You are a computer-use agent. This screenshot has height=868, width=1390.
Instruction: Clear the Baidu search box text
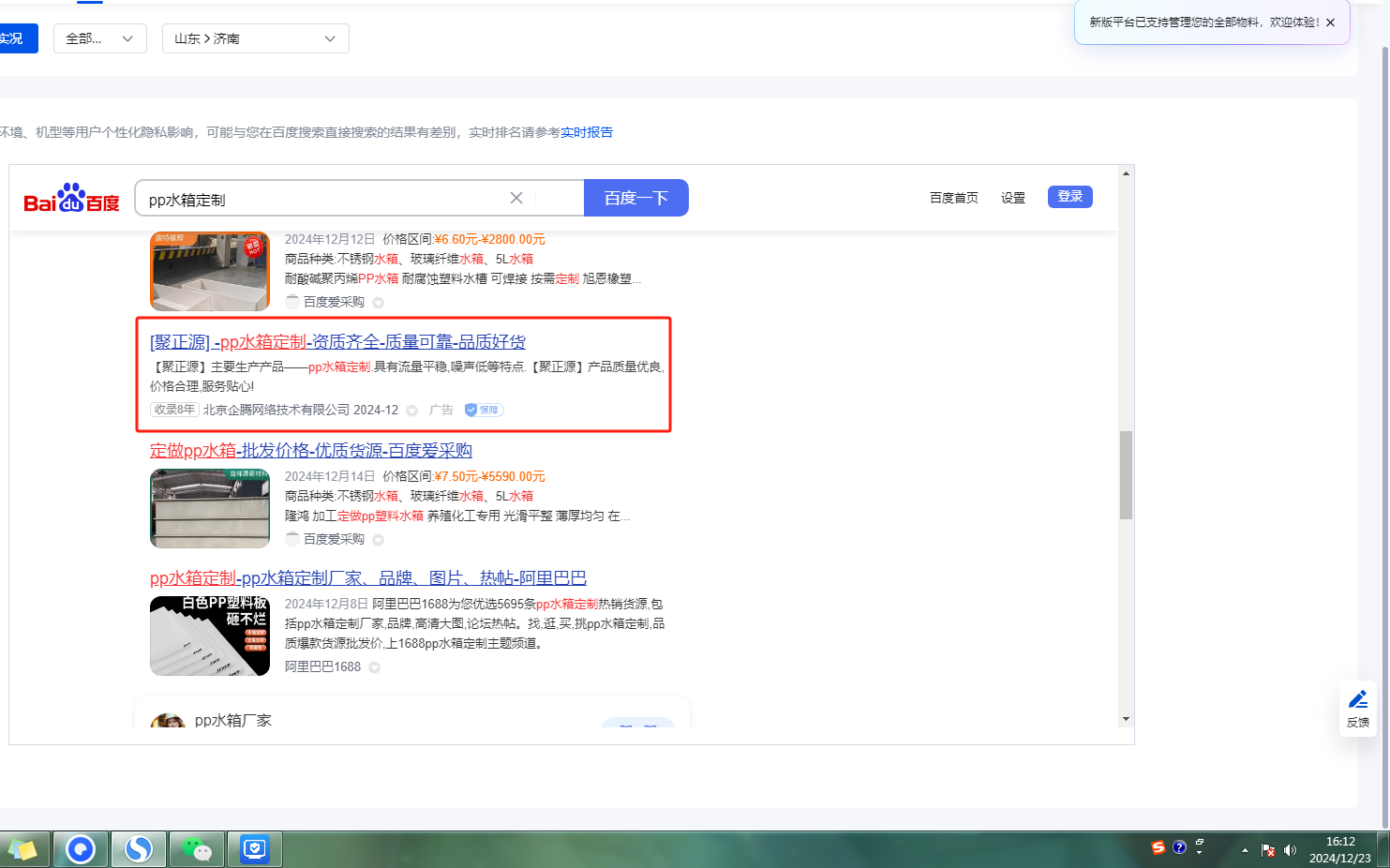tap(516, 198)
